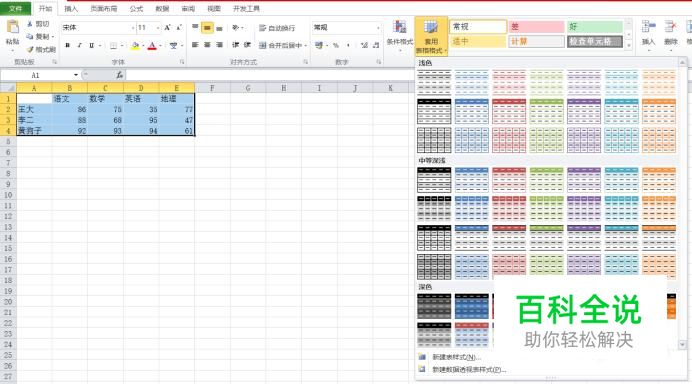Apply the pink 差 (Bad) cell style
Image resolution: width=692 pixels, height=384 pixels.
pos(537,26)
